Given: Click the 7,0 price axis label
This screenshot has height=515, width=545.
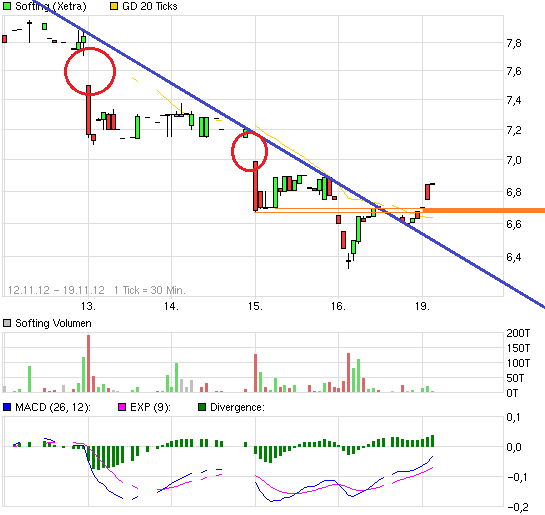Looking at the screenshot, I should 514,160.
